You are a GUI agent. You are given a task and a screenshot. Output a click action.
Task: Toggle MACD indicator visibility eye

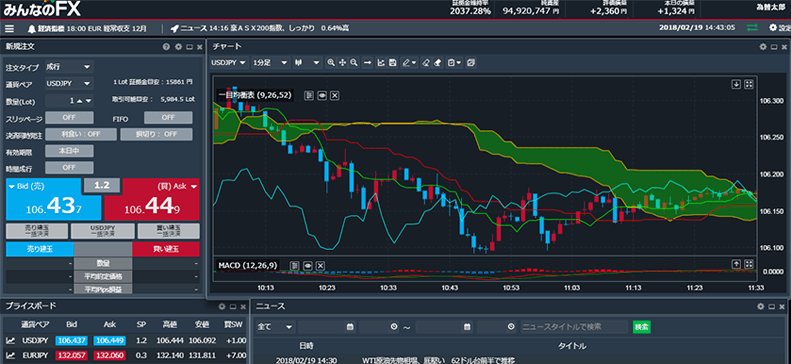click(307, 265)
